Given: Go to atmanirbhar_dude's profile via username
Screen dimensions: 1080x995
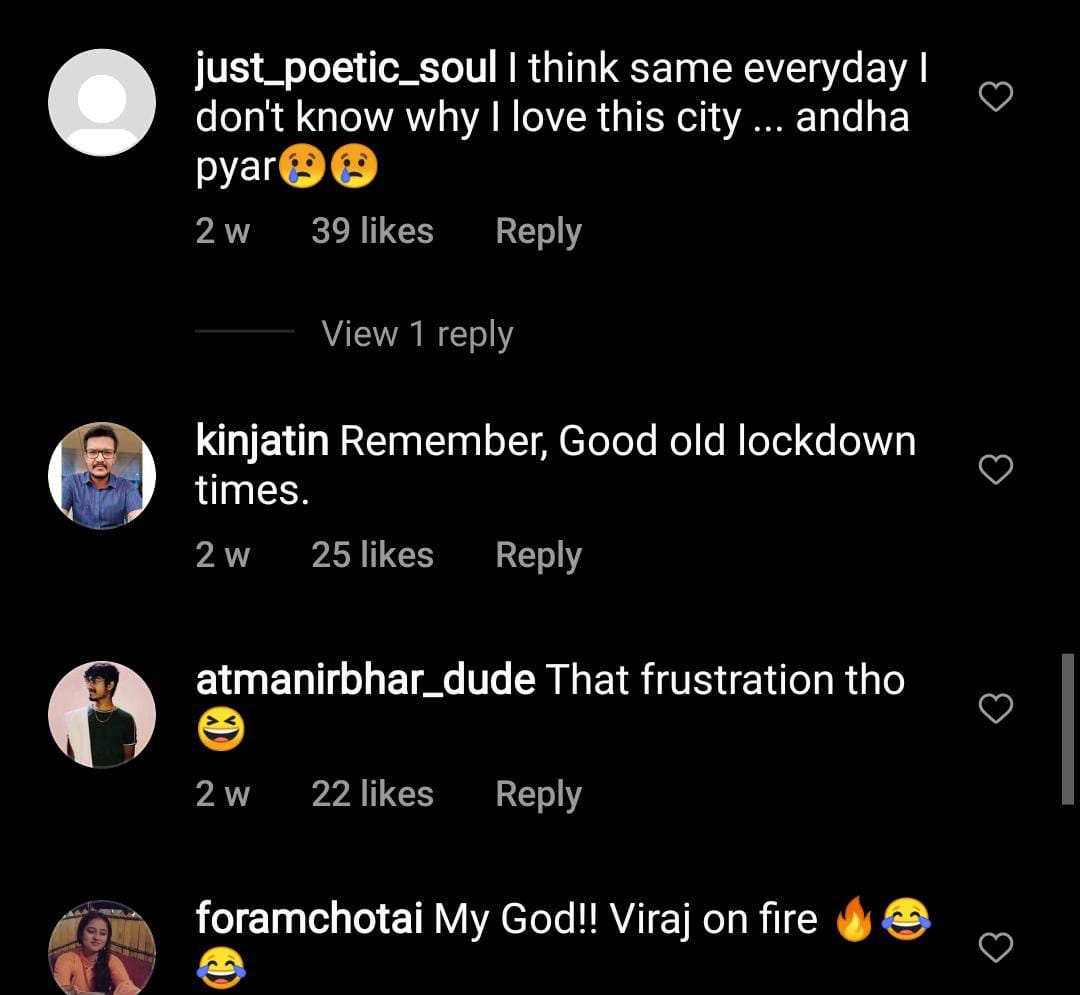Looking at the screenshot, I should pos(365,681).
